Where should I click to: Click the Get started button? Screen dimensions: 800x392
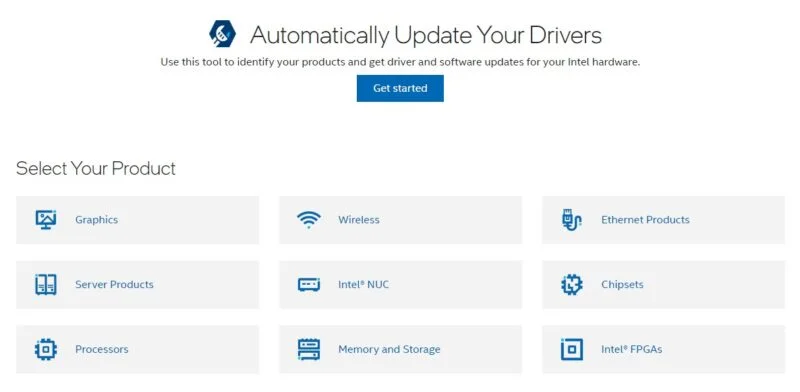[400, 88]
